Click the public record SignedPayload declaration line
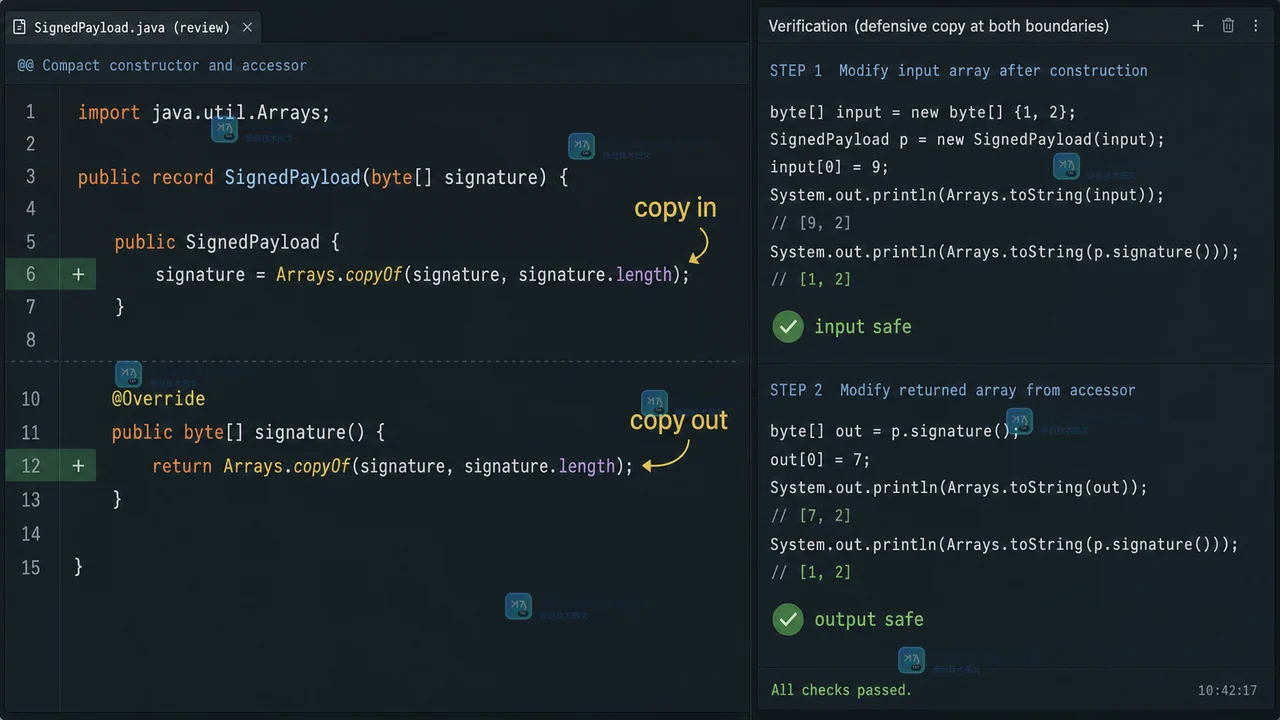 (x=323, y=178)
